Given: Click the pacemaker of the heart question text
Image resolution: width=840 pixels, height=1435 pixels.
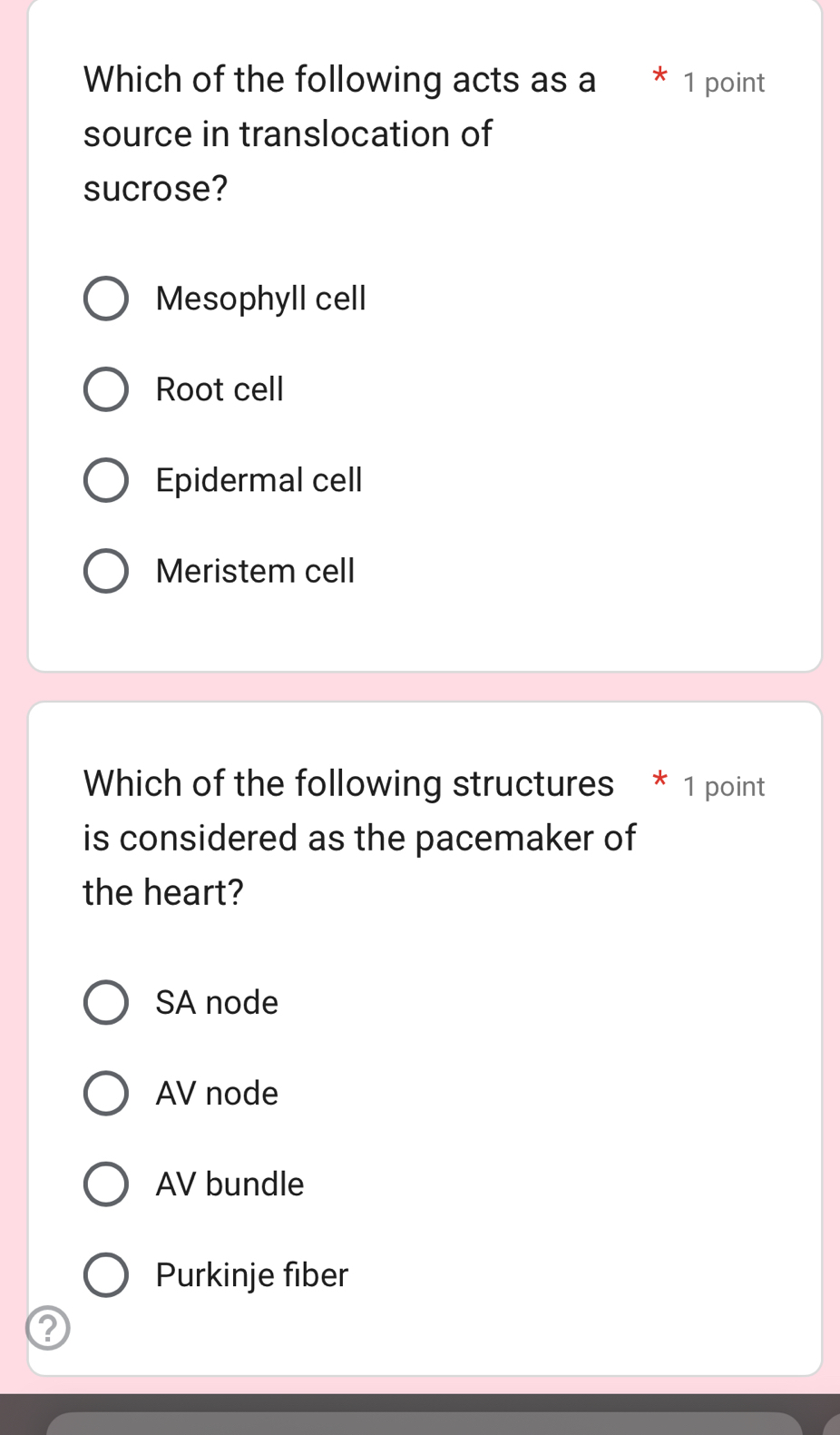Looking at the screenshot, I should (358, 837).
